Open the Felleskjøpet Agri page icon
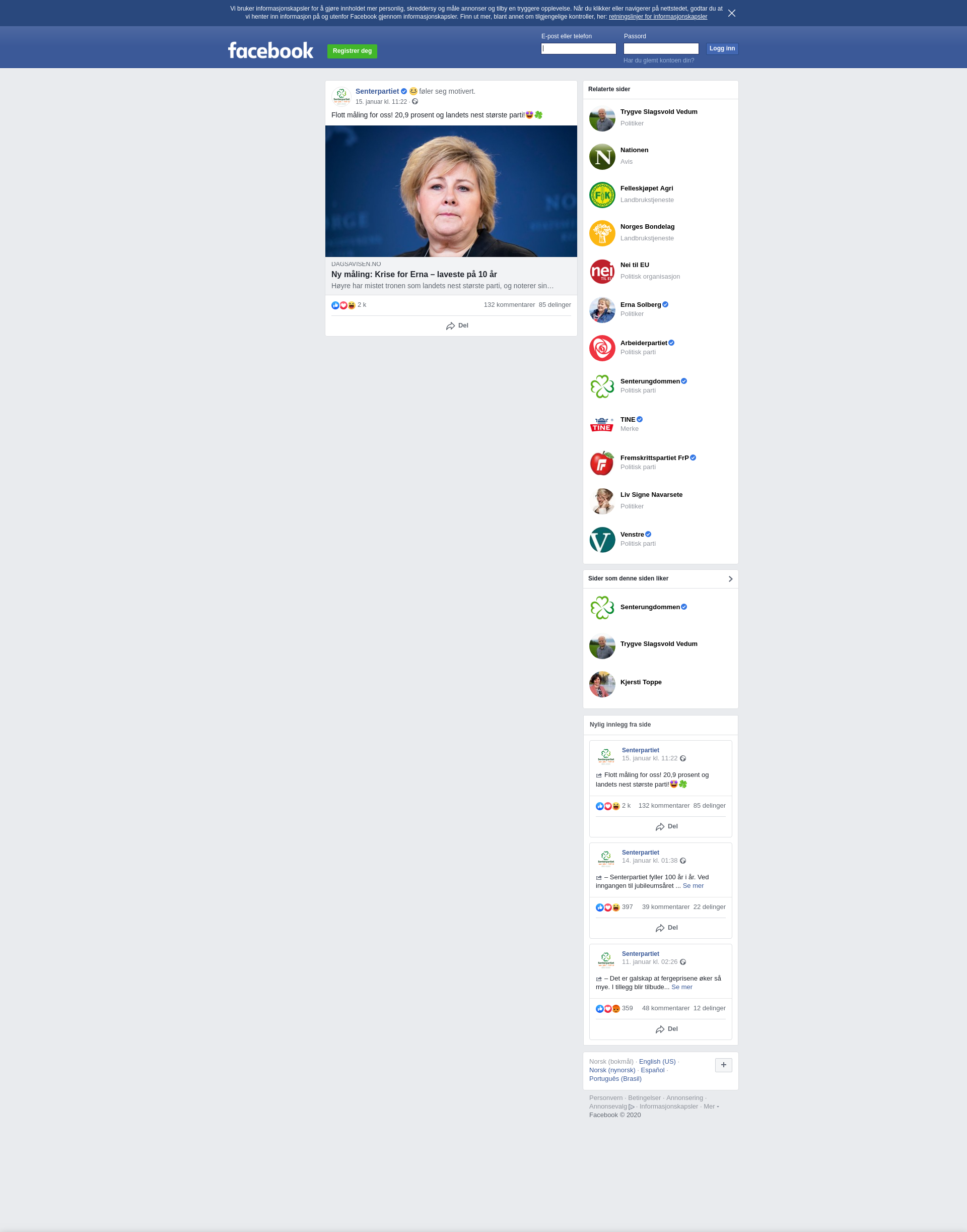 tap(602, 196)
